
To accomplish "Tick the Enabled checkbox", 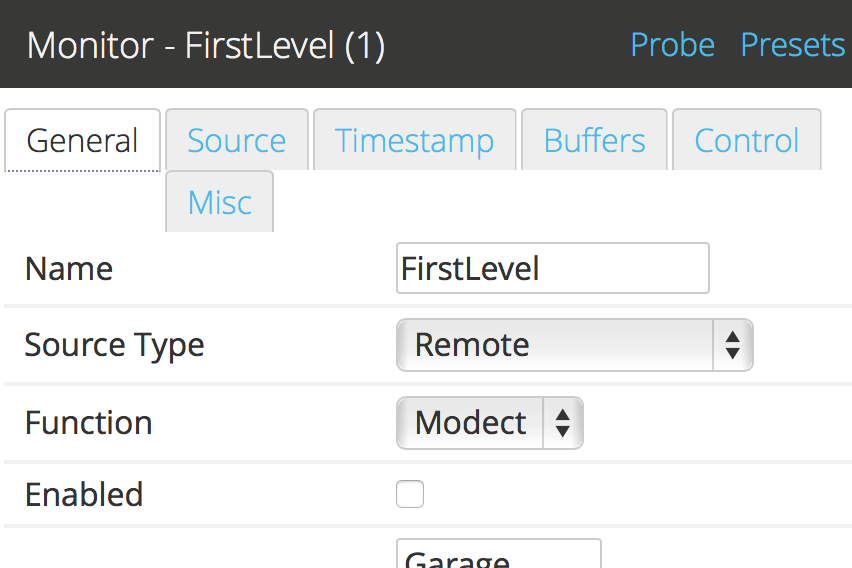I will pos(410,494).
